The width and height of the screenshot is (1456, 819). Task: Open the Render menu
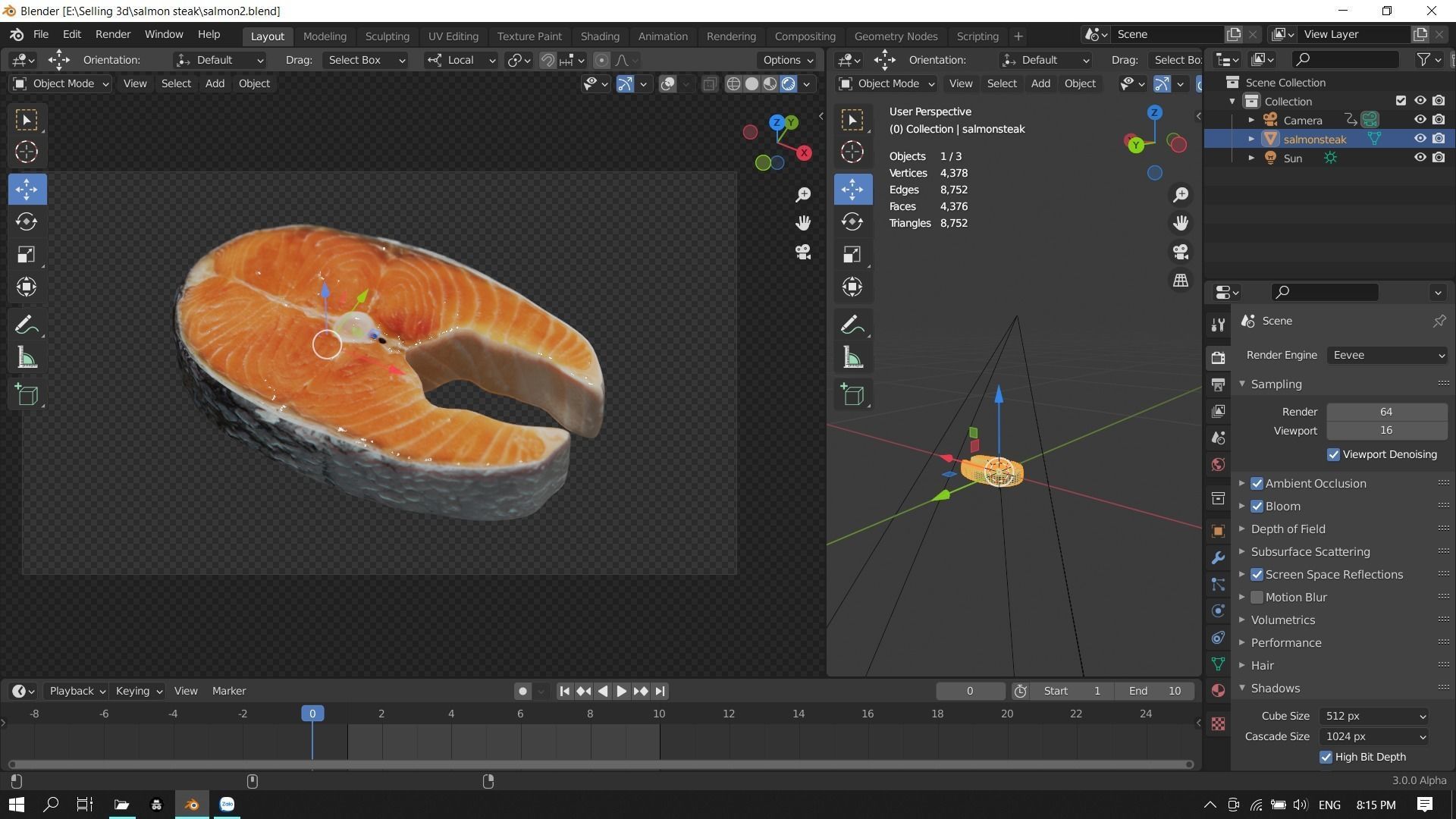click(x=113, y=35)
